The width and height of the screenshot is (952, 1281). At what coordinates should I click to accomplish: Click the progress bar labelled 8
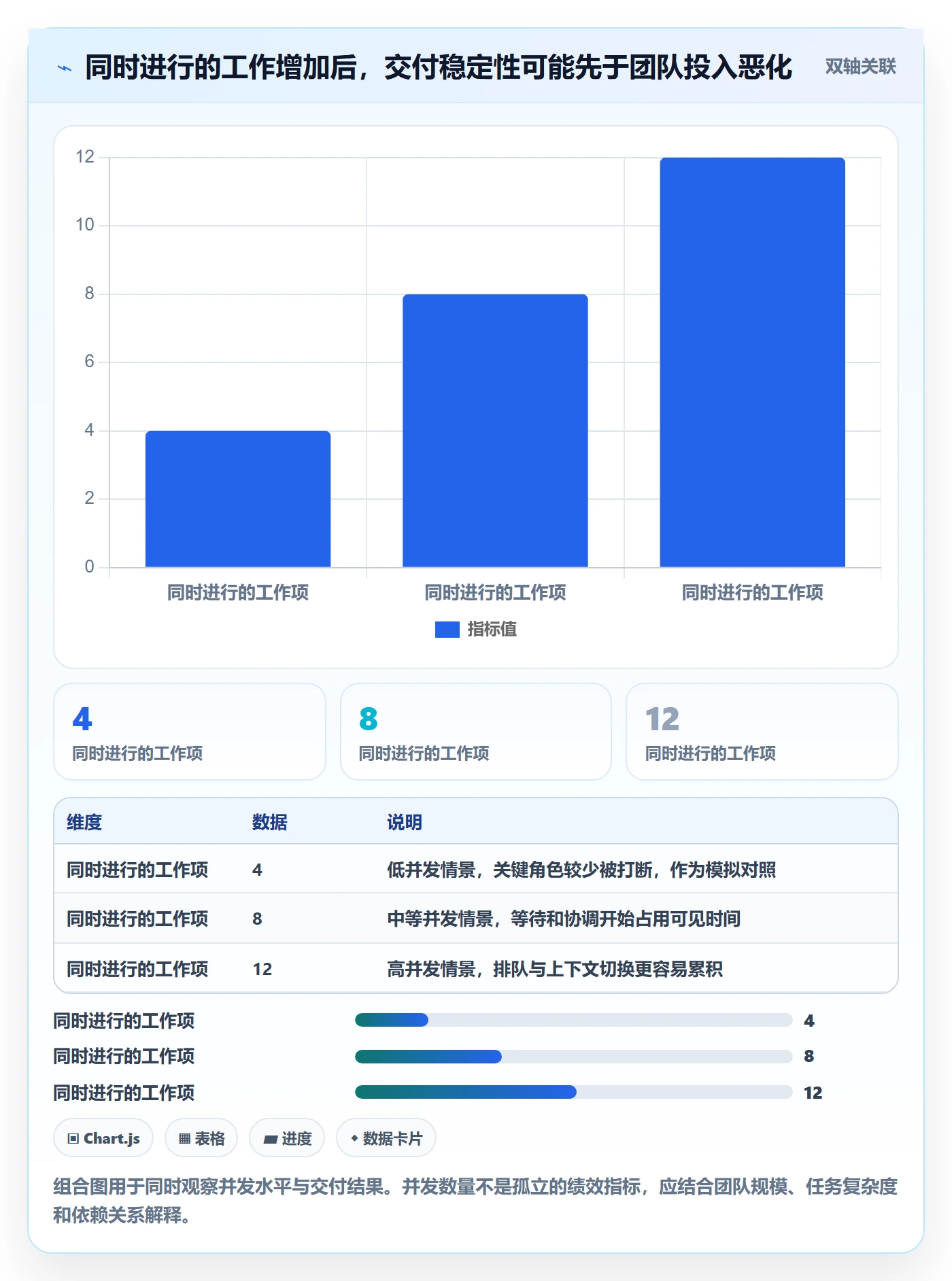[573, 1056]
